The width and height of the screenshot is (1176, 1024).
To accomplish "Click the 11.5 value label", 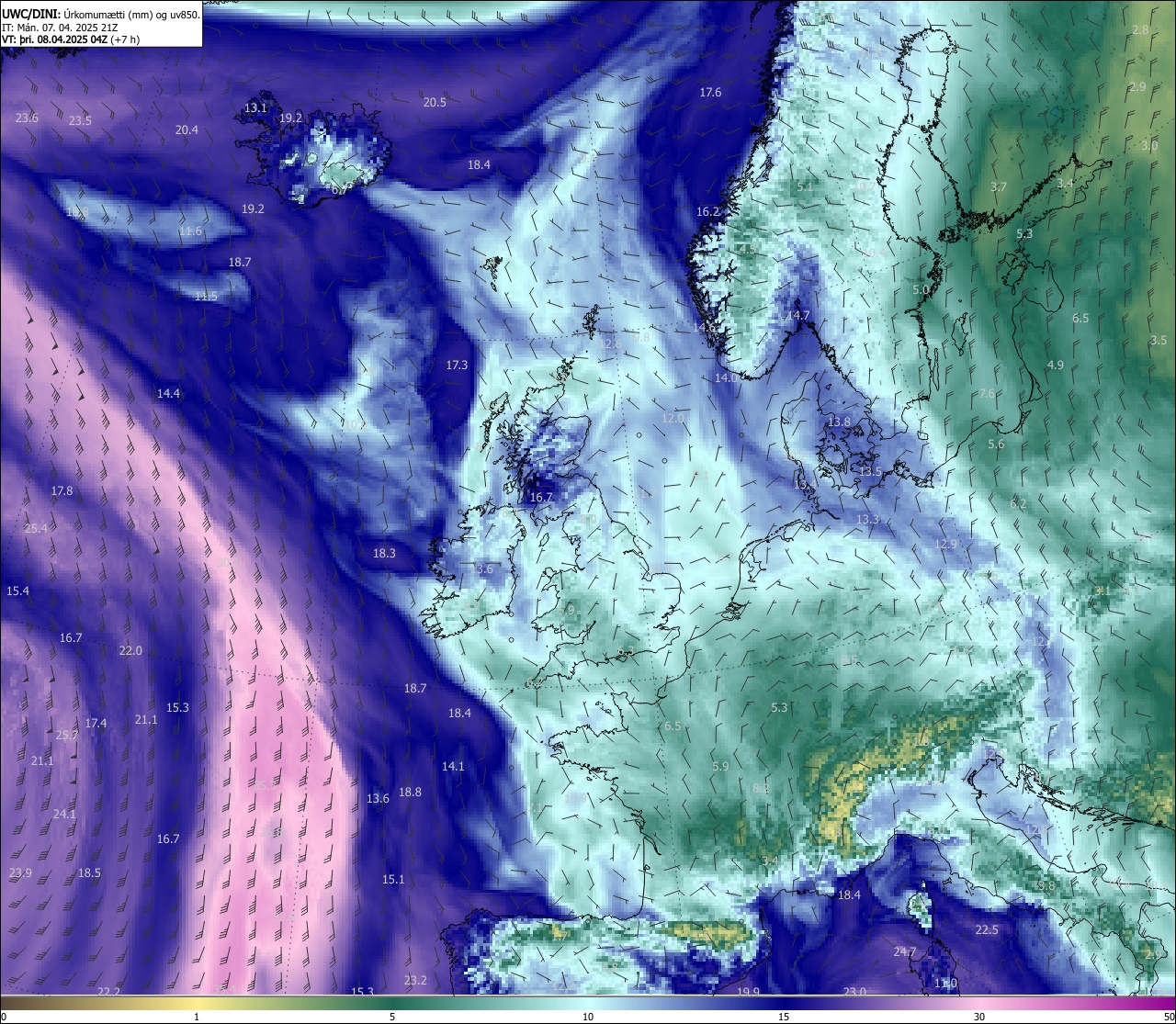I will pos(206,297).
